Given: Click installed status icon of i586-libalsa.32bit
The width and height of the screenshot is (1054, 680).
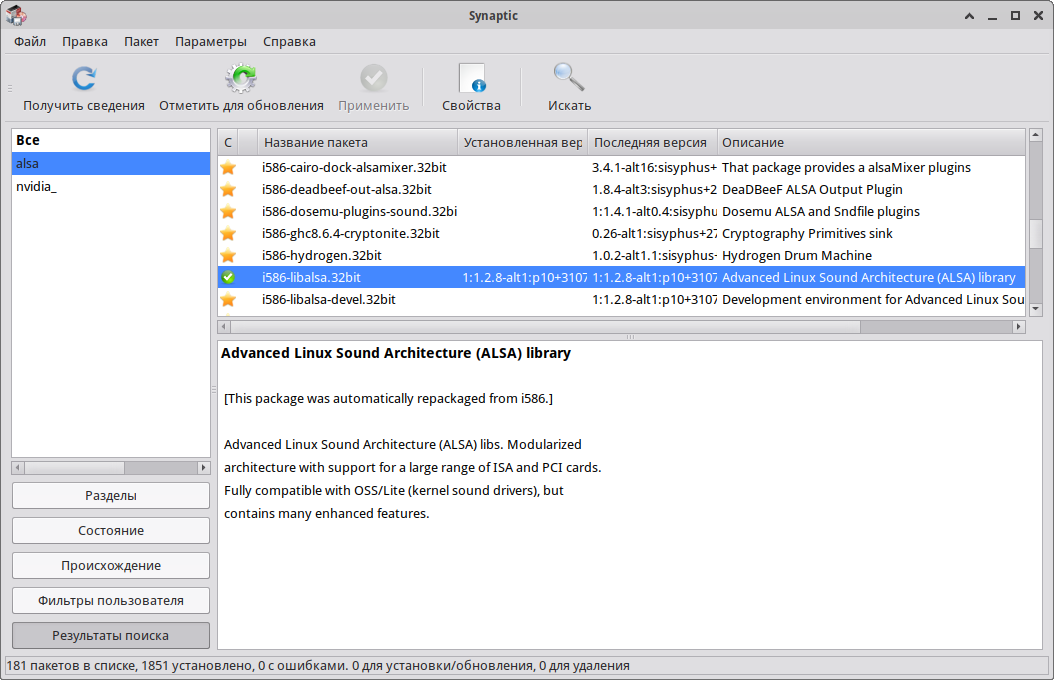Looking at the screenshot, I should (228, 277).
